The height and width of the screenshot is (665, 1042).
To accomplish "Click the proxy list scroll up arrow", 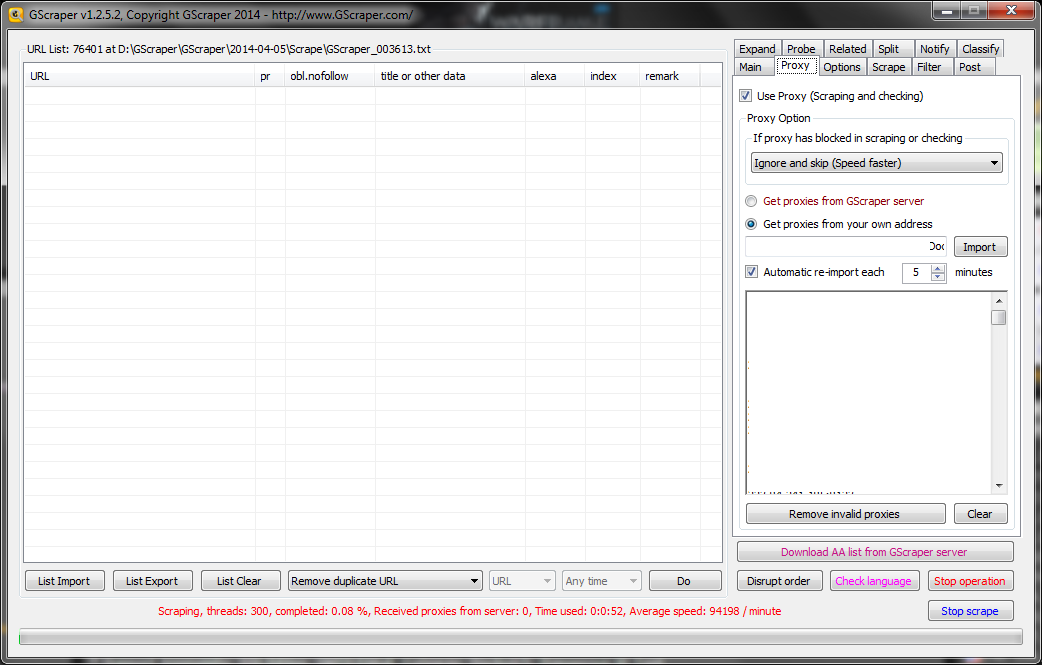I will click(998, 301).
